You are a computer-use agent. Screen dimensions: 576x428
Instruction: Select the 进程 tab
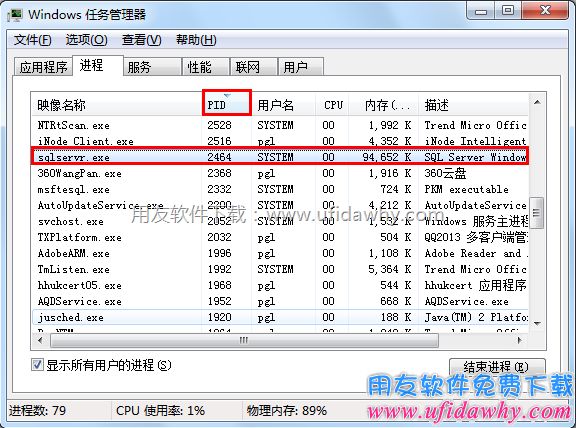(98, 66)
